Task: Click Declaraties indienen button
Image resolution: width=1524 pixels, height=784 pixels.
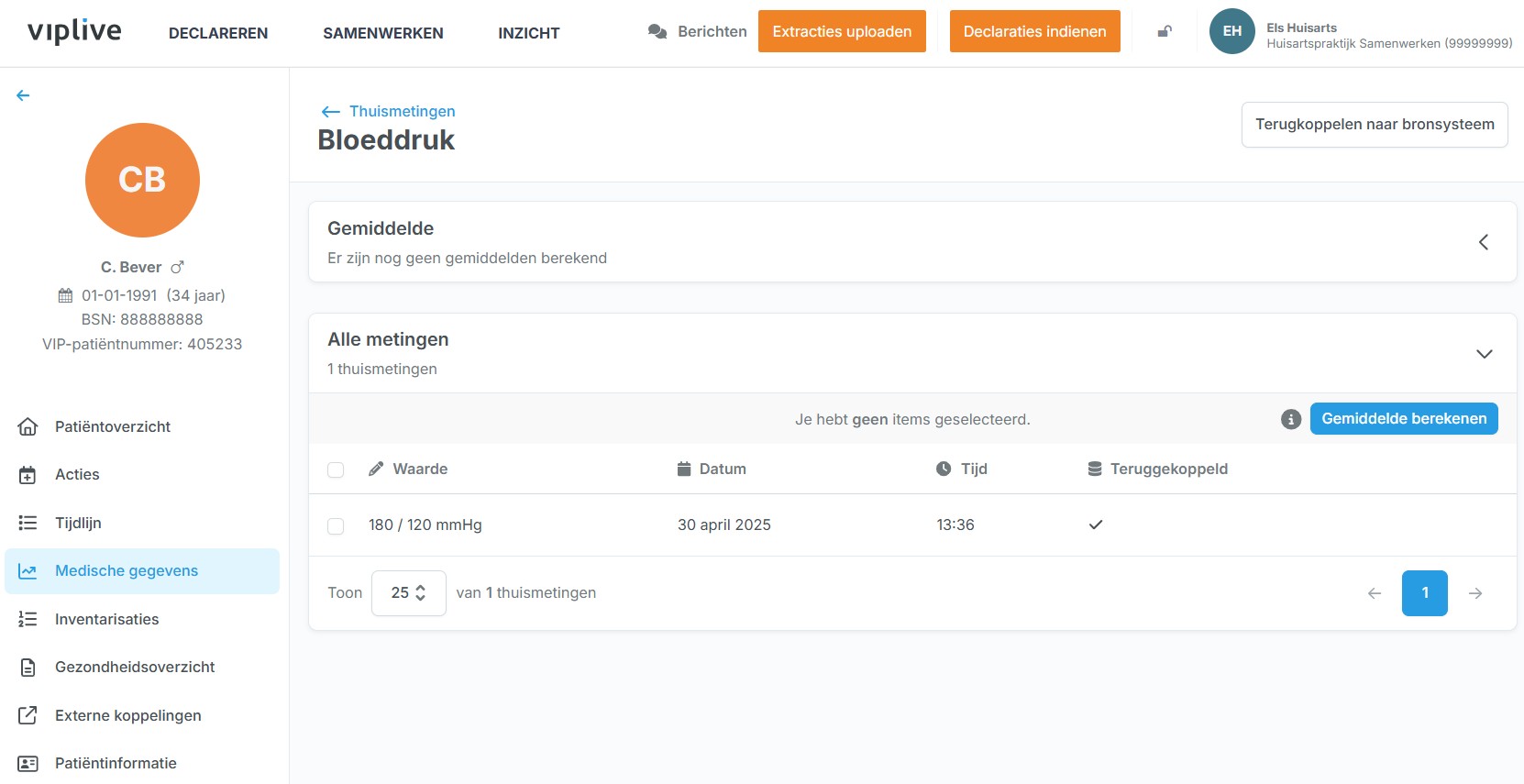Action: click(1035, 31)
